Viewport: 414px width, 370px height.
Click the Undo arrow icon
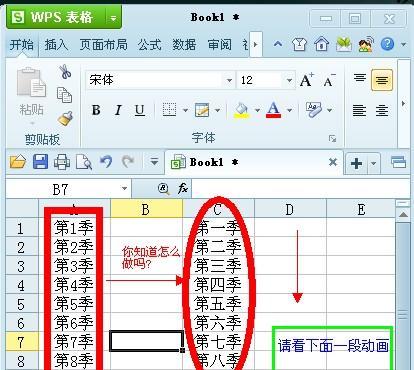point(106,162)
